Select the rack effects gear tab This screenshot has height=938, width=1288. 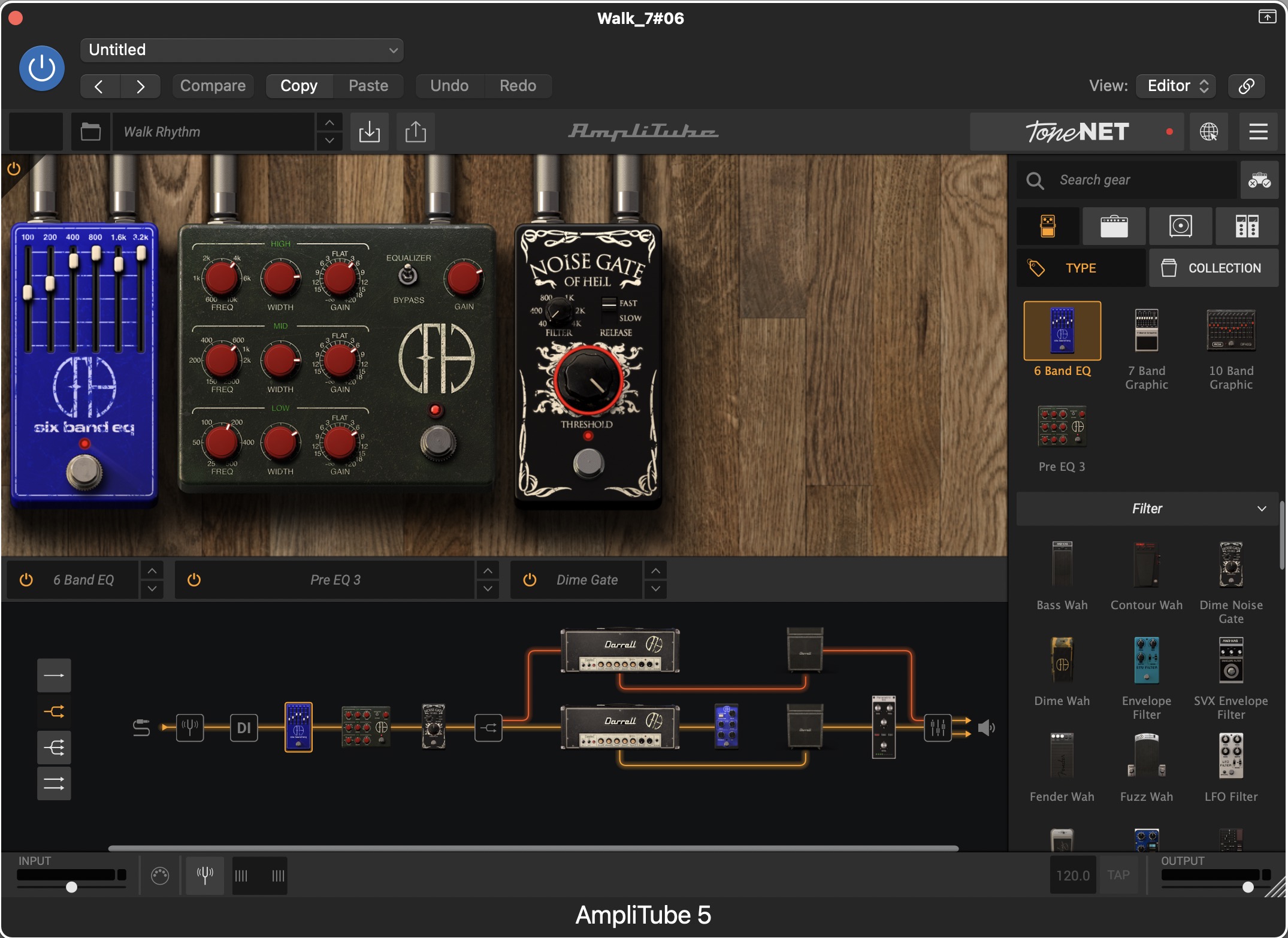click(x=1247, y=226)
